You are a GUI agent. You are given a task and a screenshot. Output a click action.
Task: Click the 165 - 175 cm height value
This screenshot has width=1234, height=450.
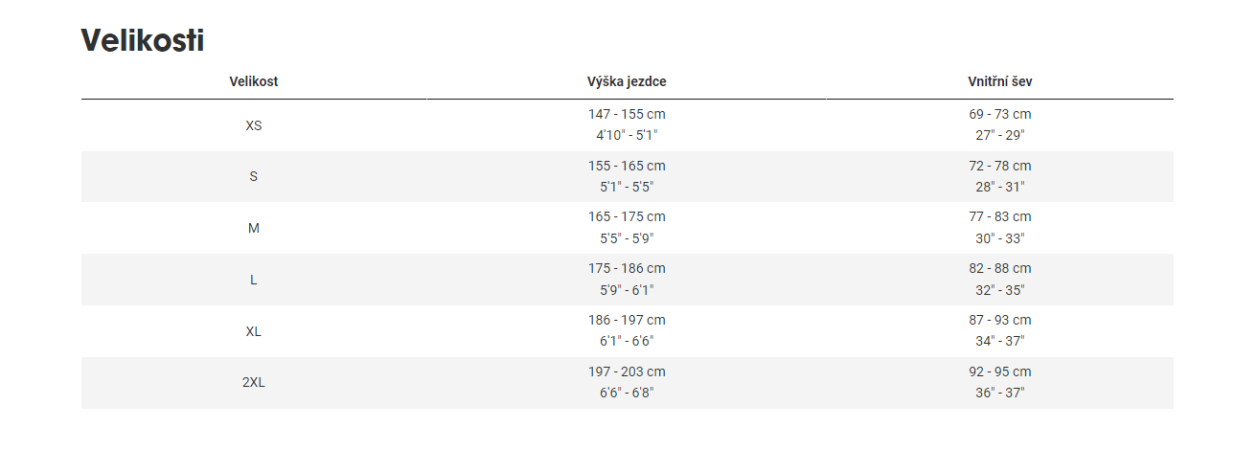626,217
